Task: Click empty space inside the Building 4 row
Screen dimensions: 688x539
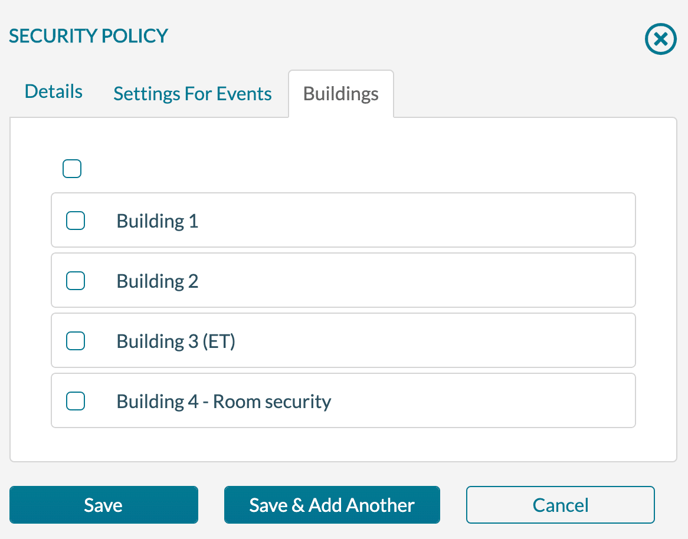Action: point(483,401)
